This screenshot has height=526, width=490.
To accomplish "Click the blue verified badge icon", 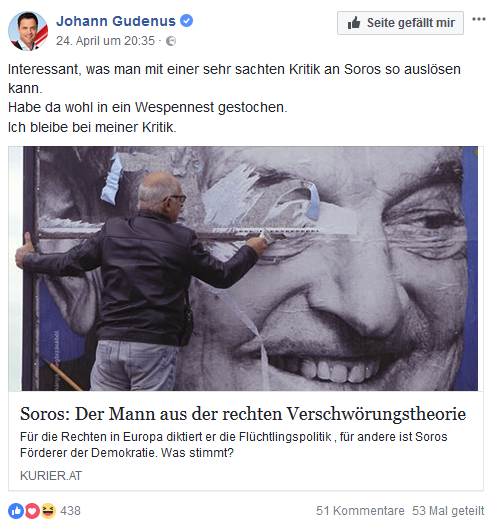I will [186, 21].
